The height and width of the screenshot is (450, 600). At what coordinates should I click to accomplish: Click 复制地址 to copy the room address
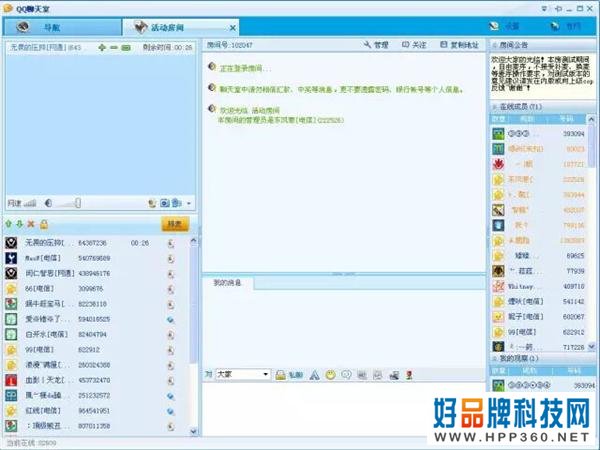tap(459, 45)
